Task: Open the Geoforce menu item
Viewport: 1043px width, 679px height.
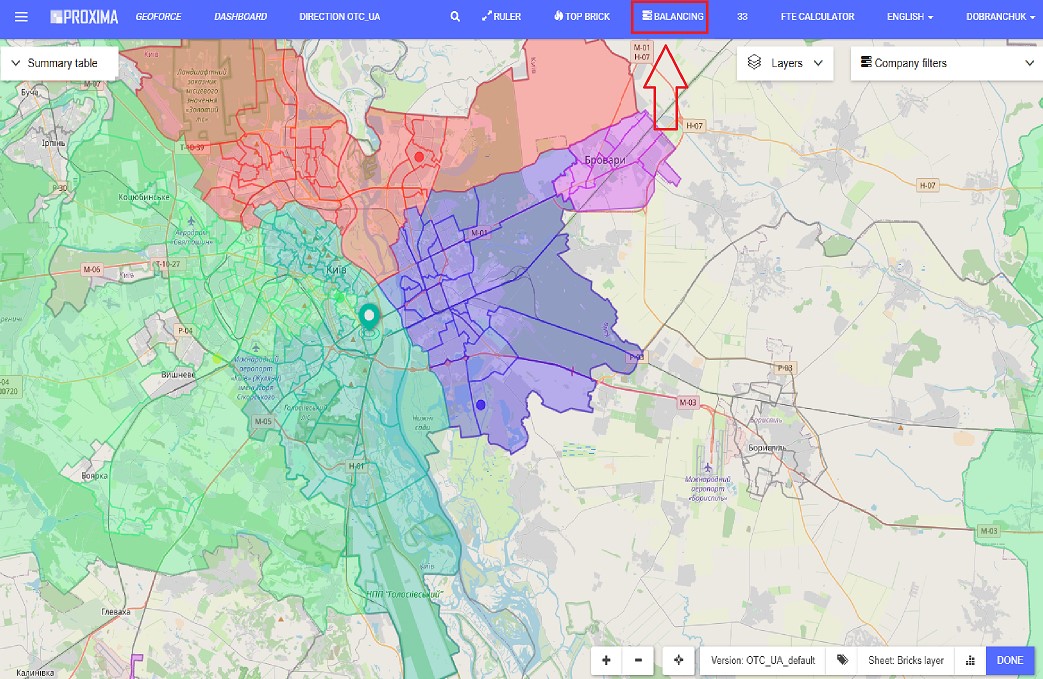Action: pyautogui.click(x=160, y=16)
